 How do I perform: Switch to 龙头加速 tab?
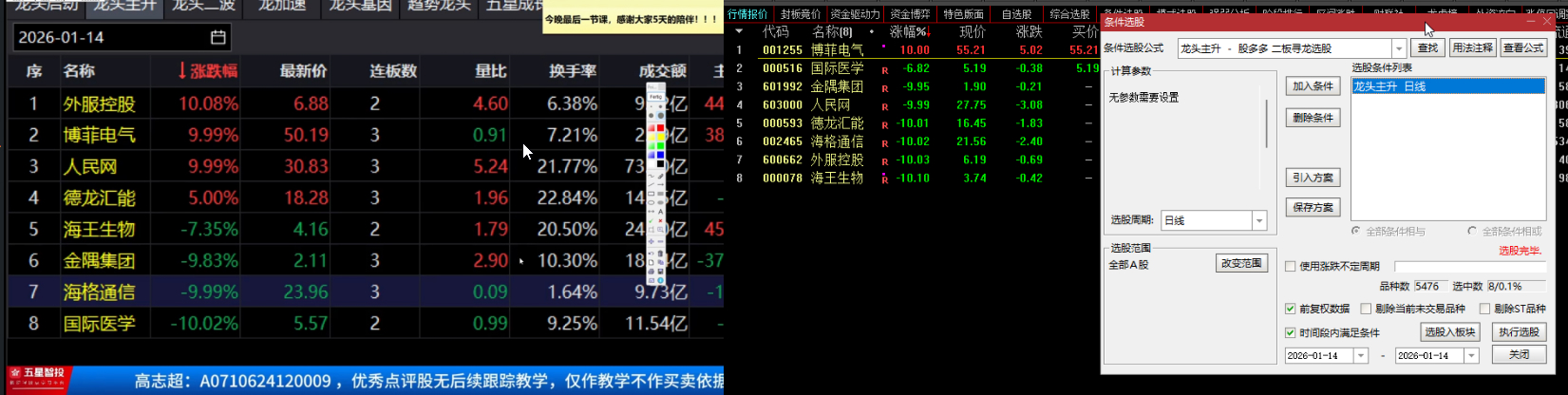point(282,7)
